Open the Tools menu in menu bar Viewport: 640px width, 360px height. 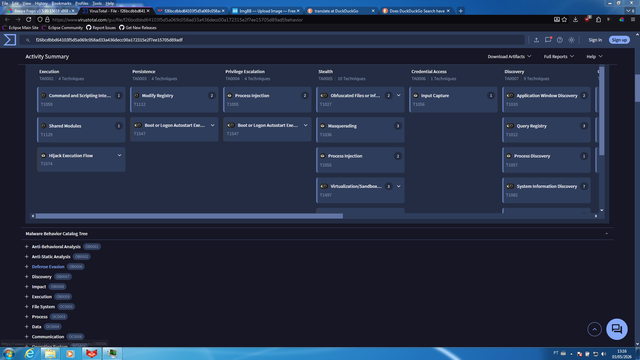pos(97,3)
